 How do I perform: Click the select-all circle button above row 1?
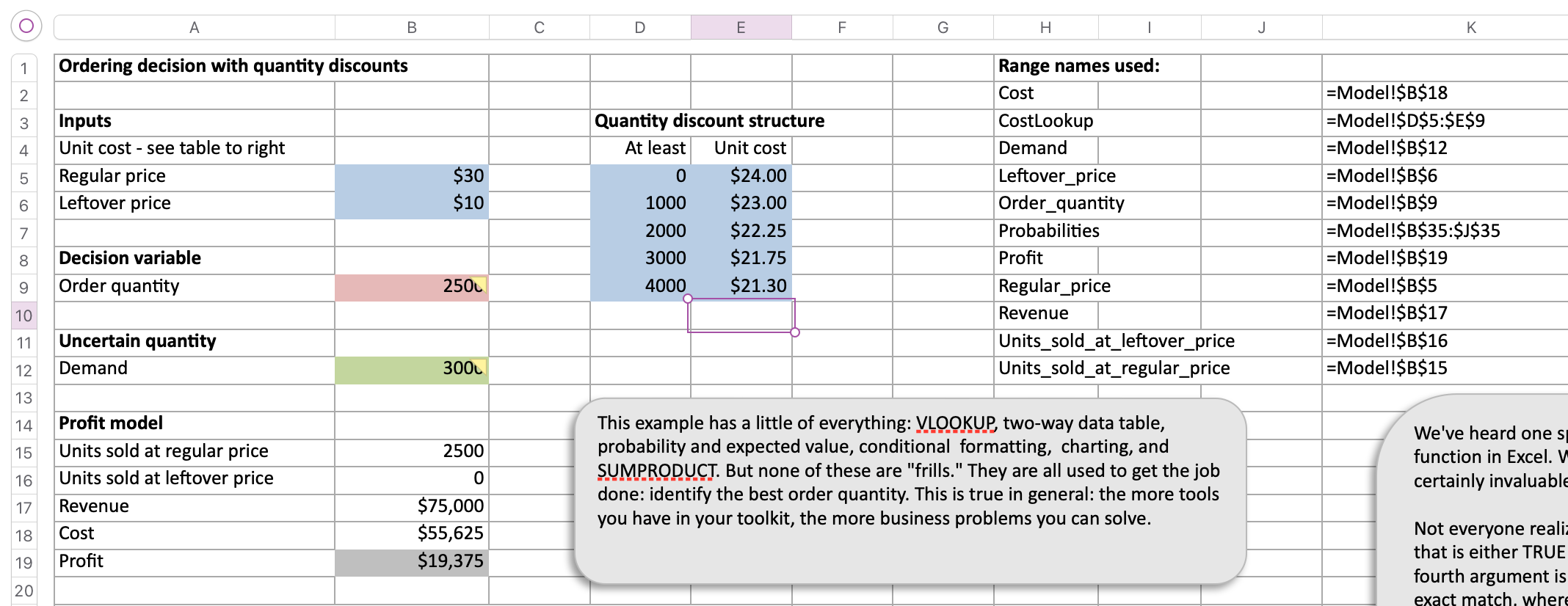26,26
